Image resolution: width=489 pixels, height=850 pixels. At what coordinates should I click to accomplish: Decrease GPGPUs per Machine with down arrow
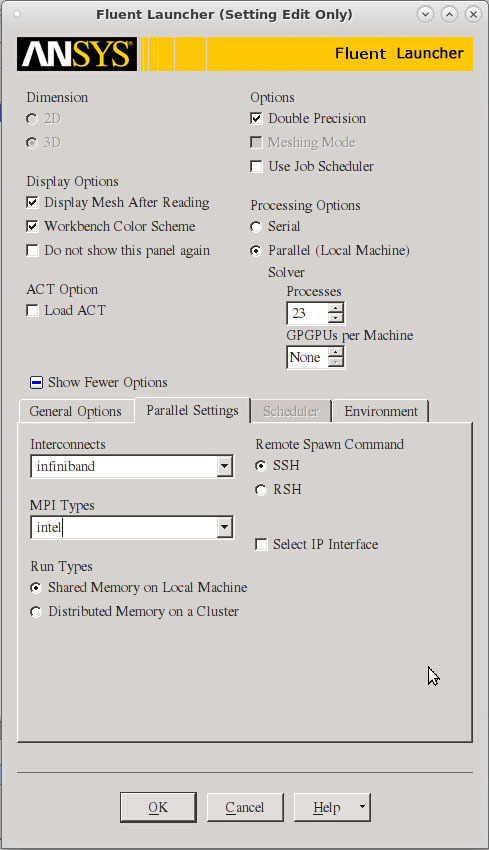[x=336, y=363]
